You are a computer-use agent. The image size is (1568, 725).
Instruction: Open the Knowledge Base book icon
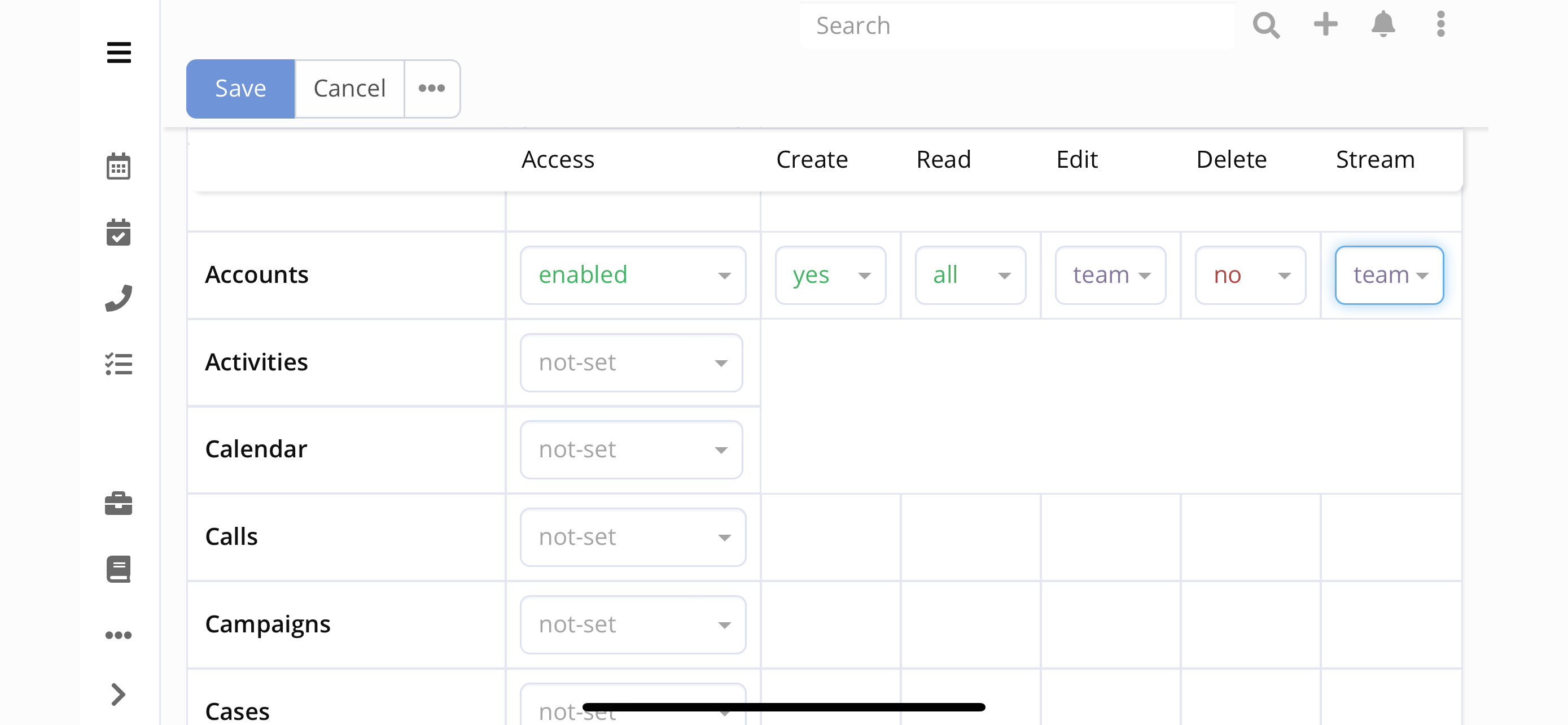(x=118, y=569)
